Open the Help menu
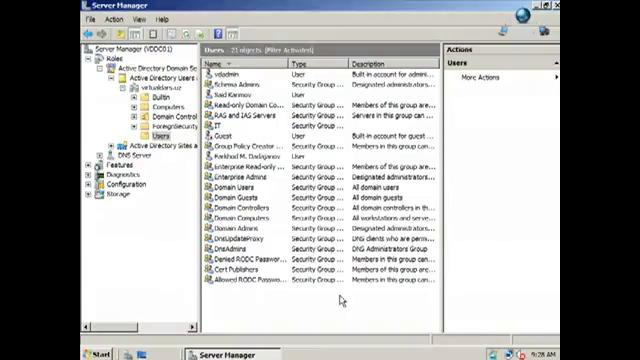Viewport: 640px width, 360px height. tap(162, 19)
